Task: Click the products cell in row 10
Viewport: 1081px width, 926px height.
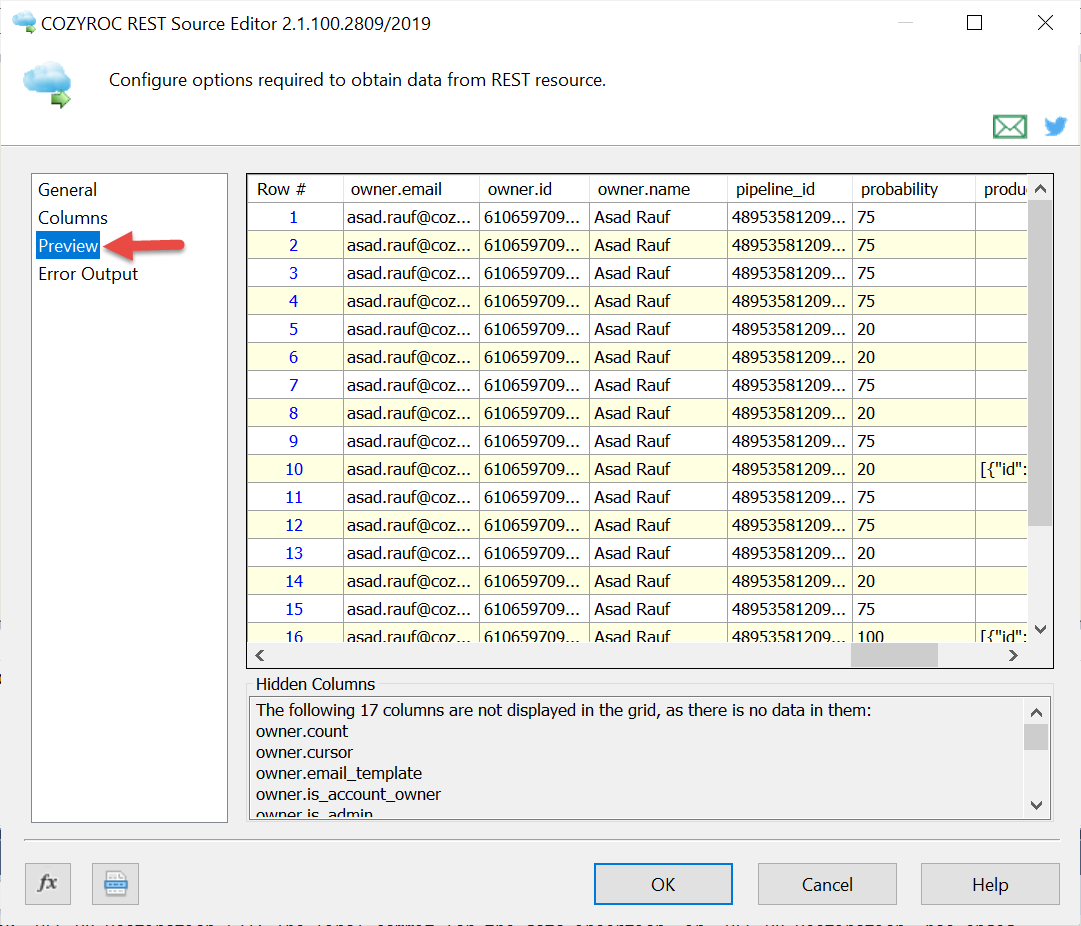Action: (1002, 469)
